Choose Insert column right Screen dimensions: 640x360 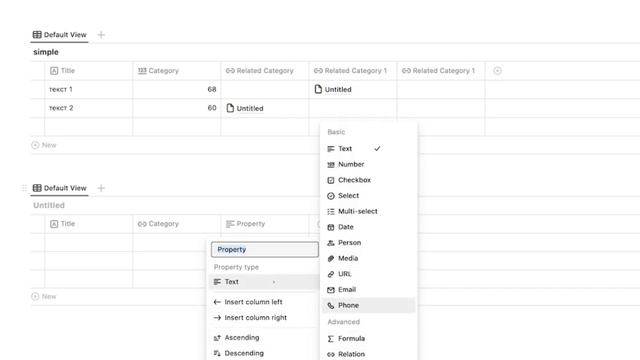pyautogui.click(x=264, y=318)
